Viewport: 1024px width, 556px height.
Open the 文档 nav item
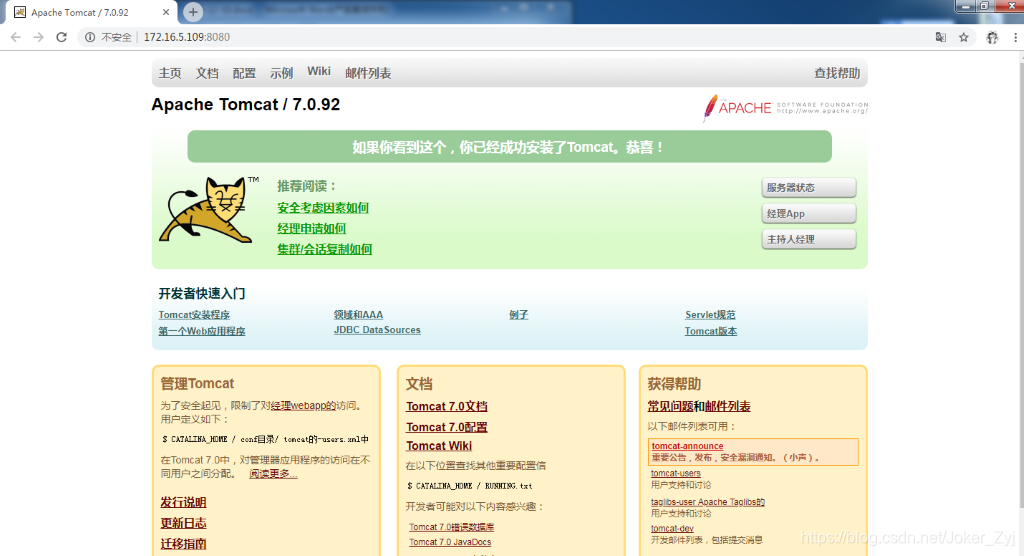(207, 73)
